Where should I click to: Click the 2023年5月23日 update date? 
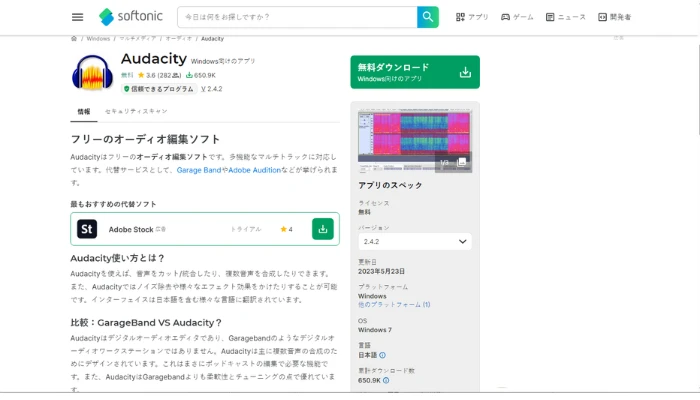381,271
